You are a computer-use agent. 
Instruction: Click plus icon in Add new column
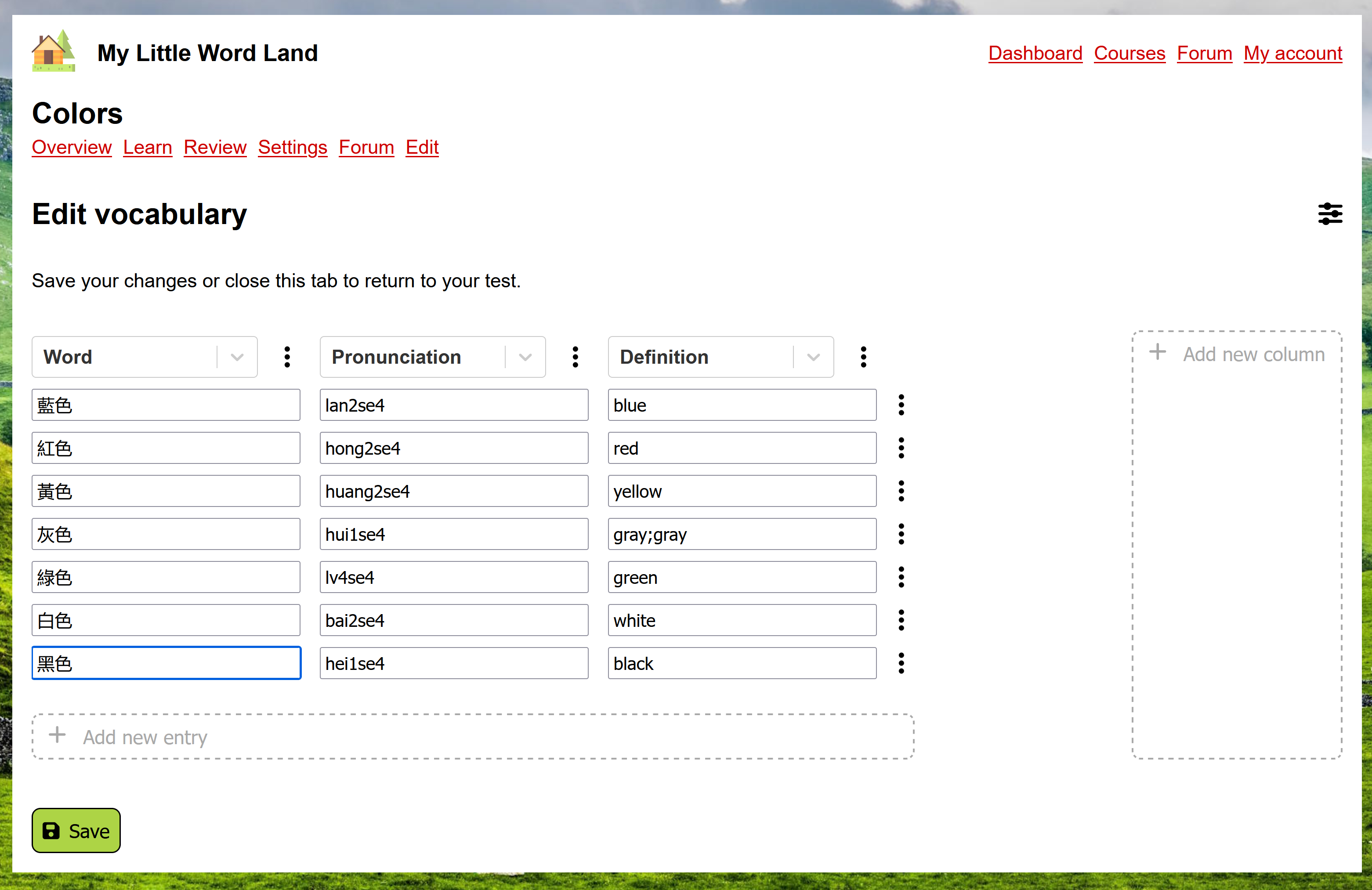(1157, 352)
